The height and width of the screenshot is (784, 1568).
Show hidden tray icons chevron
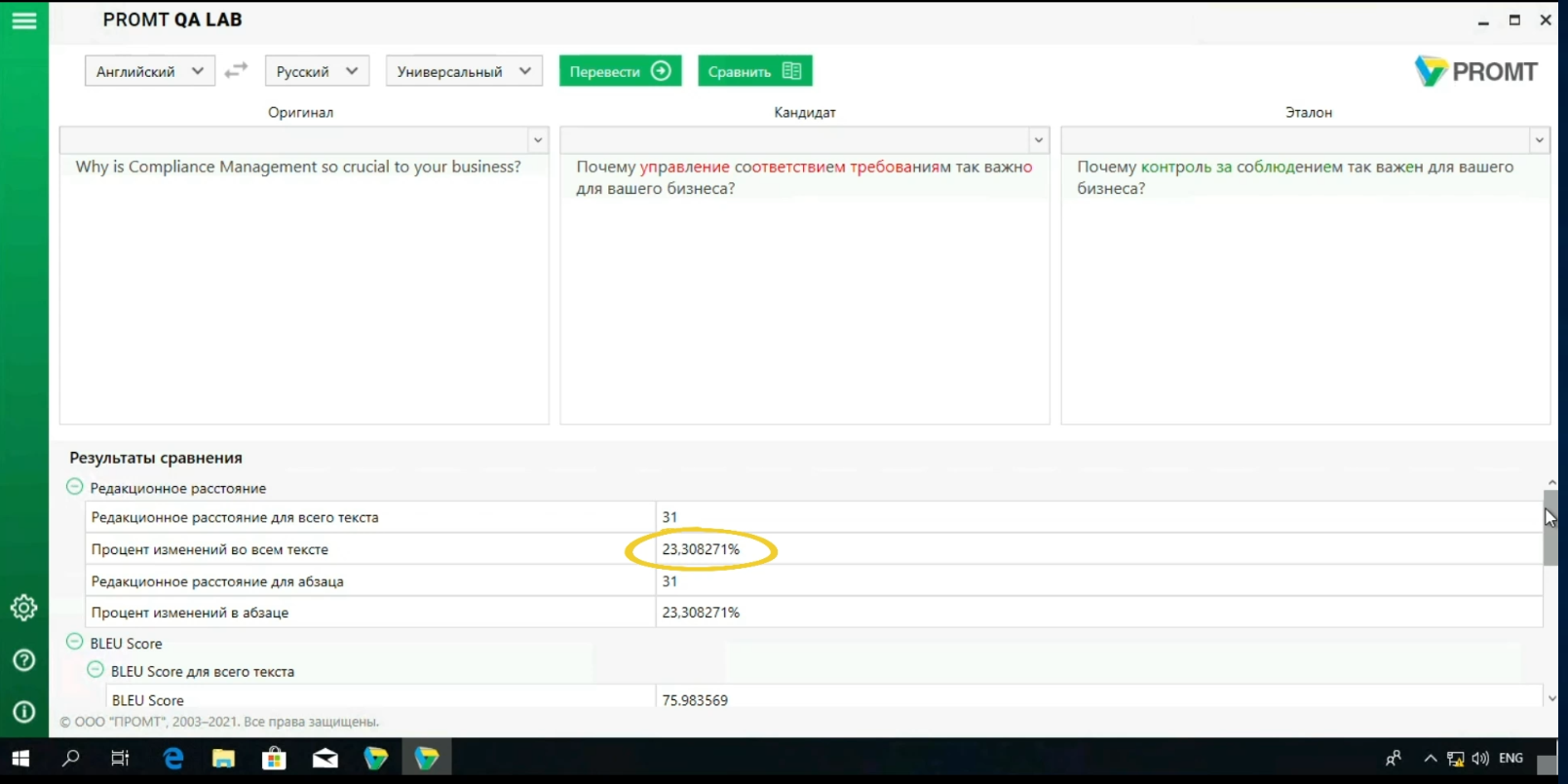[x=1430, y=759]
